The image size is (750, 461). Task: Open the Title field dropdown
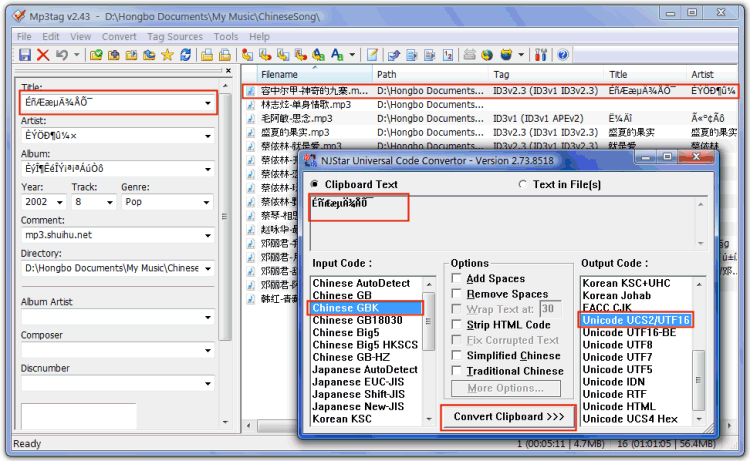click(x=208, y=103)
